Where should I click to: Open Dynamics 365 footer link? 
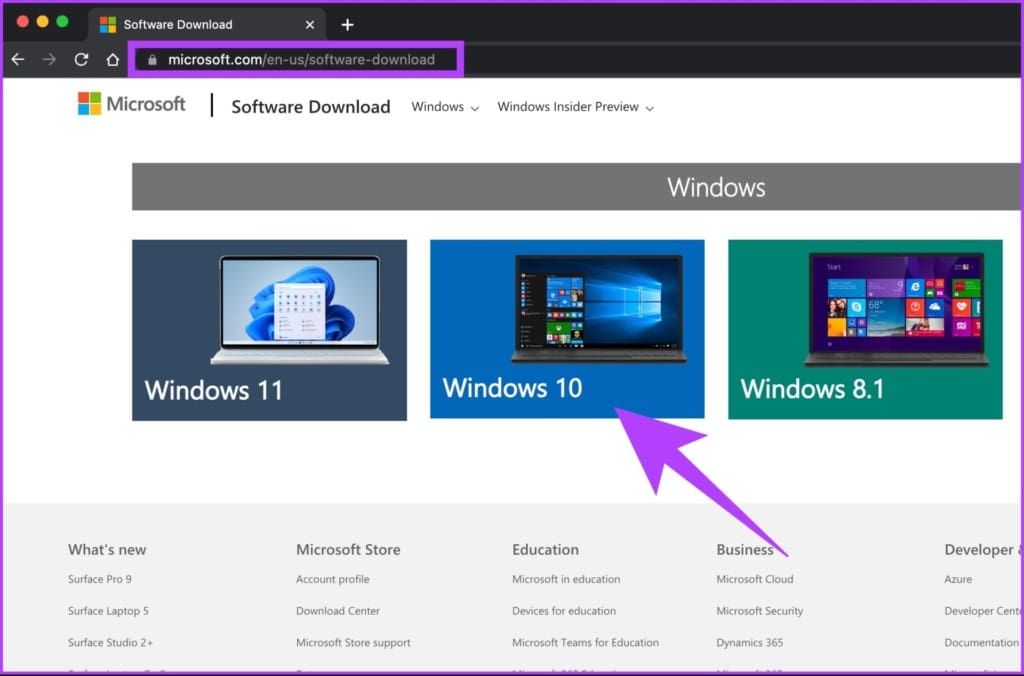[750, 643]
